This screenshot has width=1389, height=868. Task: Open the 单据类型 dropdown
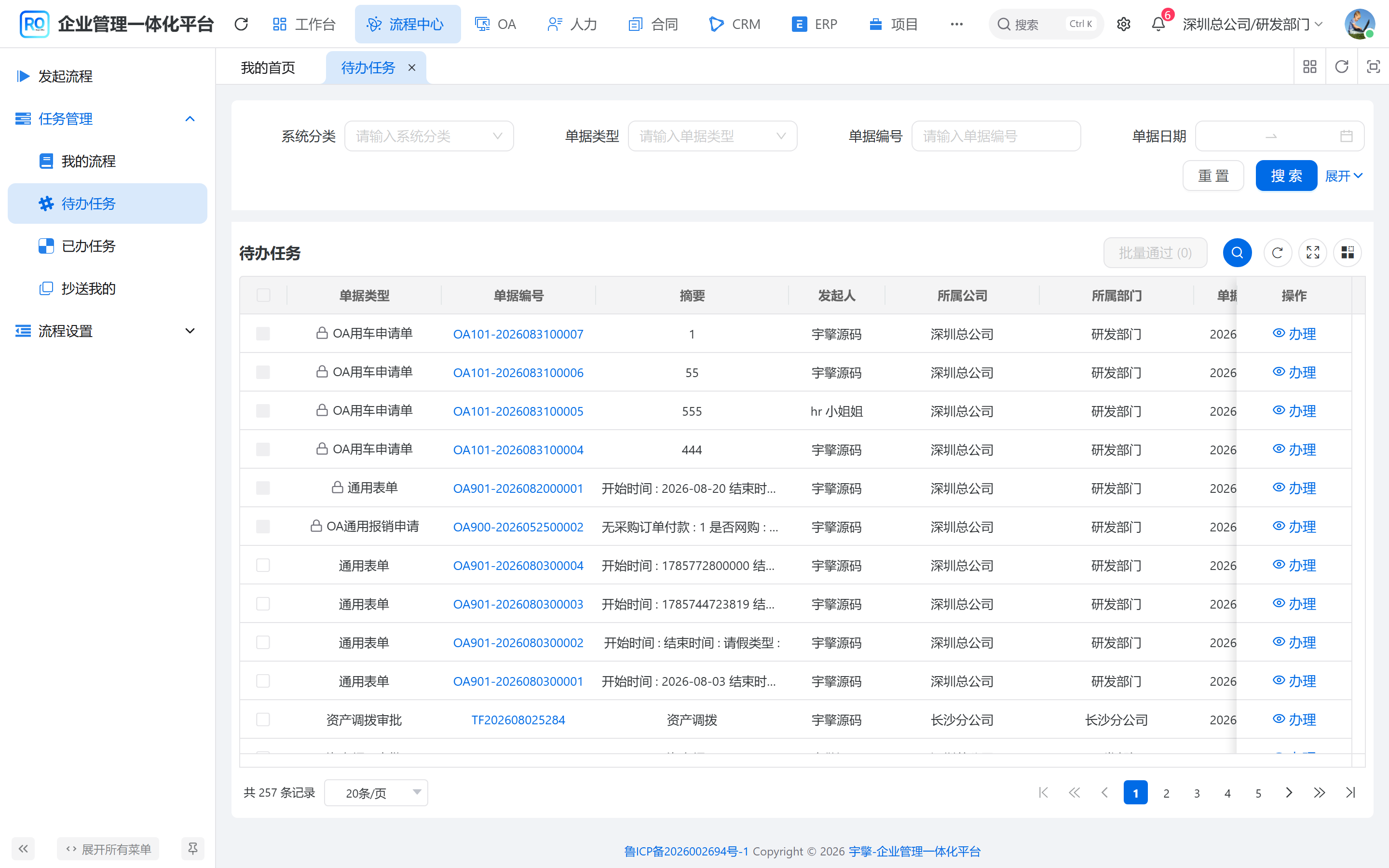(712, 136)
